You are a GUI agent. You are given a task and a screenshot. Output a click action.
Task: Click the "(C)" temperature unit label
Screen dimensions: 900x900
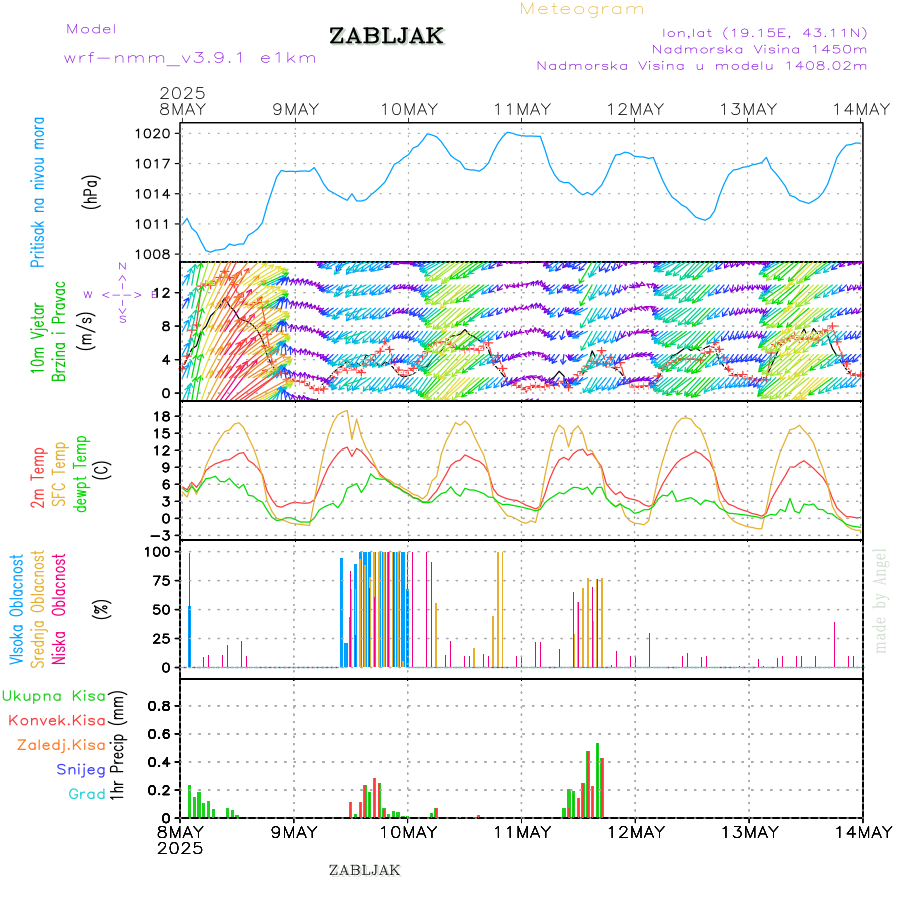click(102, 471)
